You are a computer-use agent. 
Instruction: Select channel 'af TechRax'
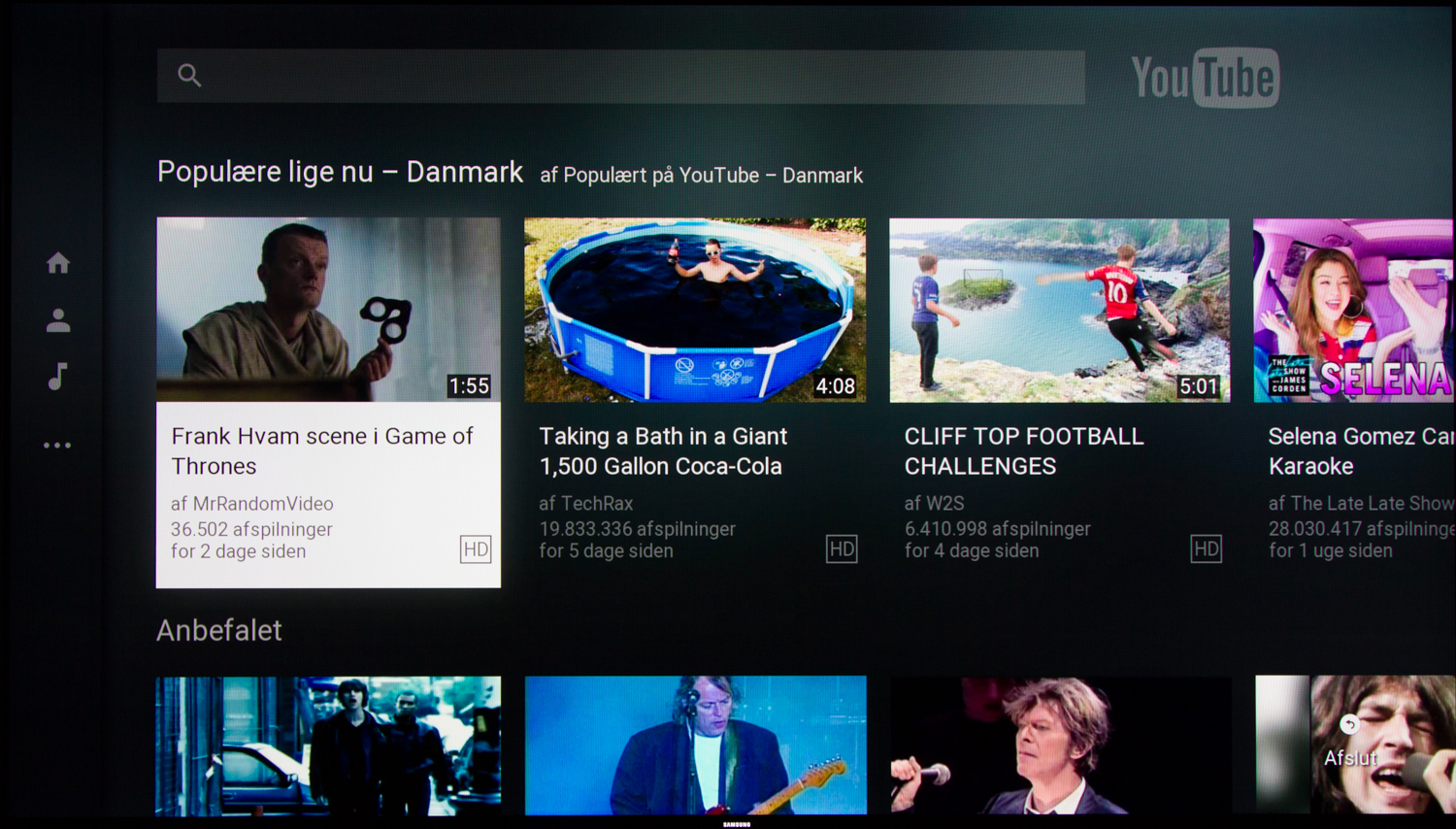[x=586, y=503]
